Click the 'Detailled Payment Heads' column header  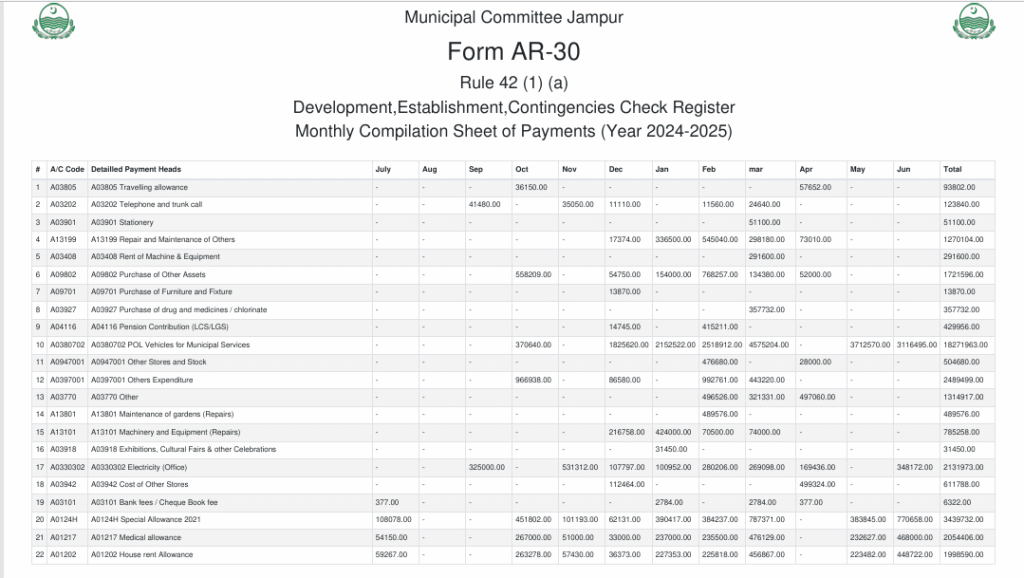click(x=136, y=169)
